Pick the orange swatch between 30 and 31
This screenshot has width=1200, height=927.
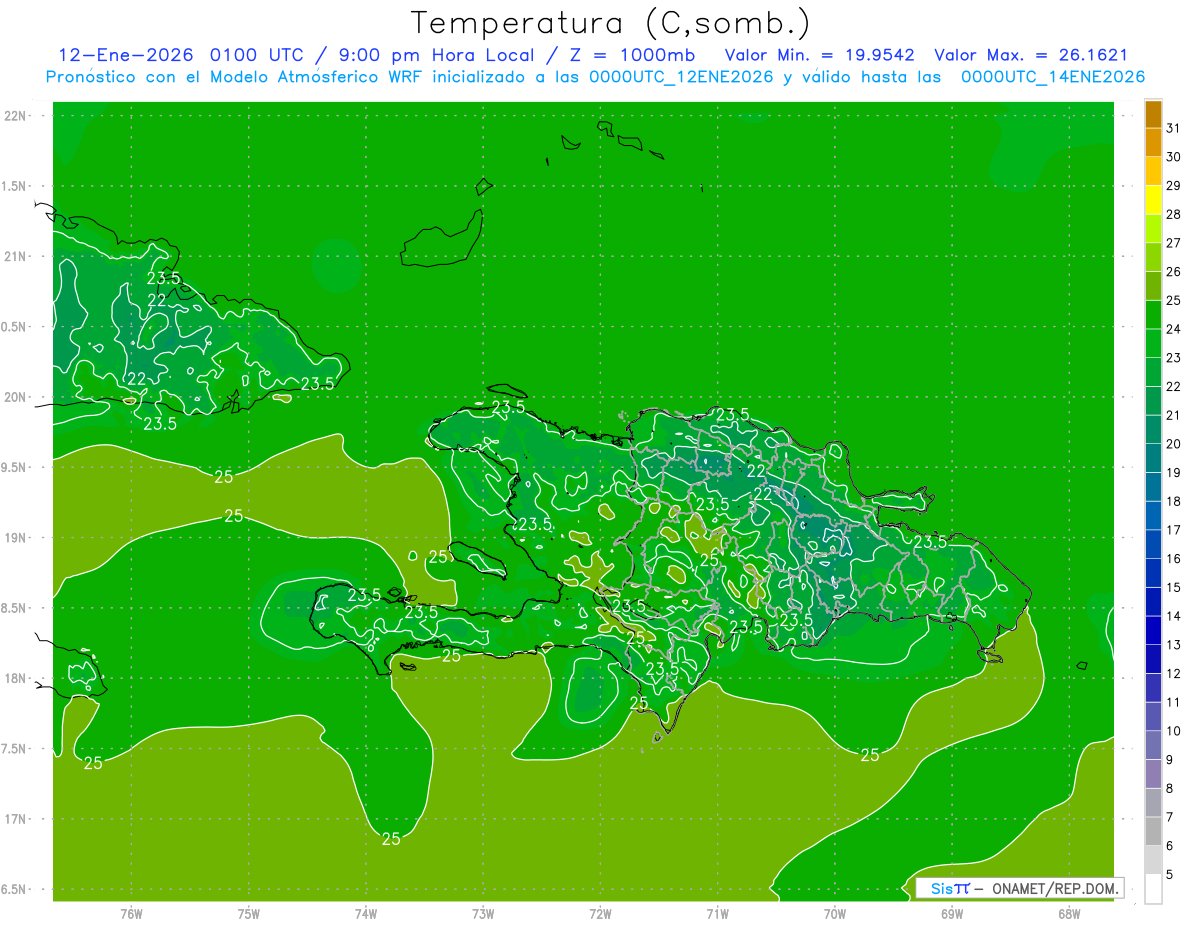click(x=1153, y=143)
